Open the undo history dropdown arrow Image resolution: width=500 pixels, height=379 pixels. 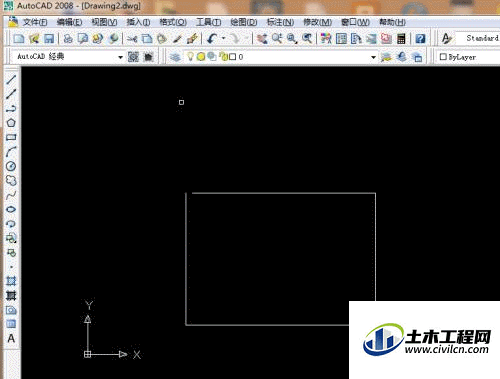pyautogui.click(x=224, y=38)
